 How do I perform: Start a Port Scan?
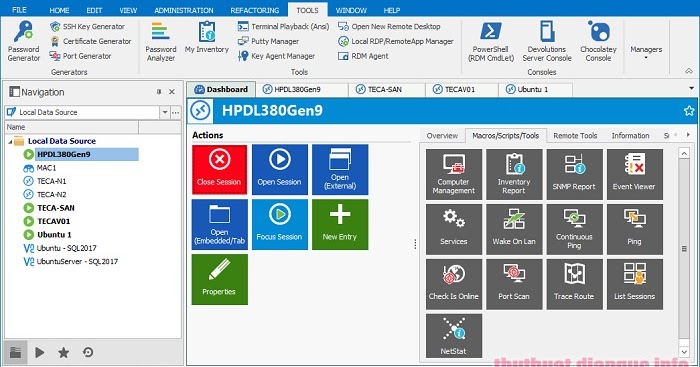[x=514, y=284]
